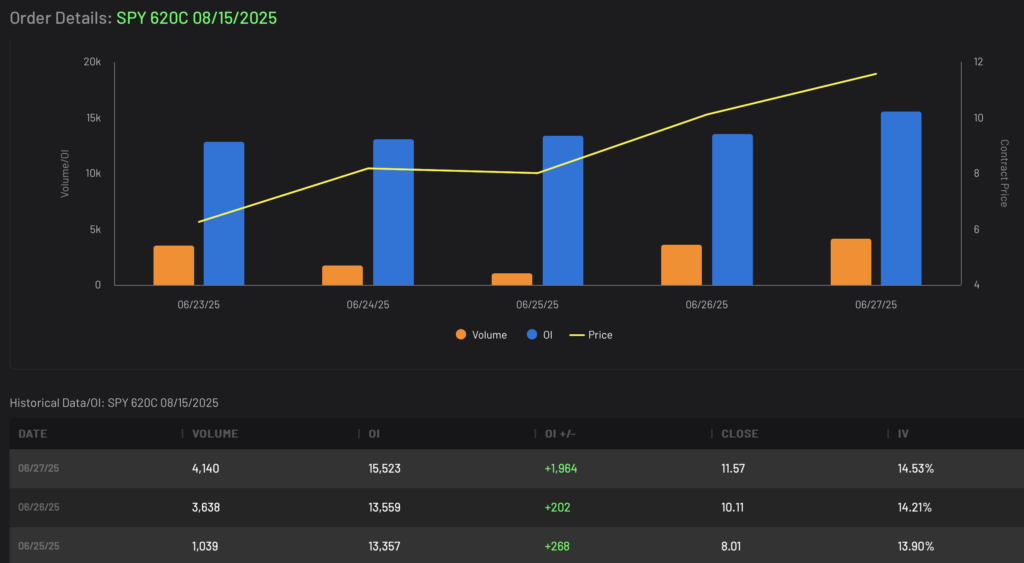Image resolution: width=1024 pixels, height=563 pixels.
Task: Toggle the Price line in the legend
Action: click(x=591, y=335)
